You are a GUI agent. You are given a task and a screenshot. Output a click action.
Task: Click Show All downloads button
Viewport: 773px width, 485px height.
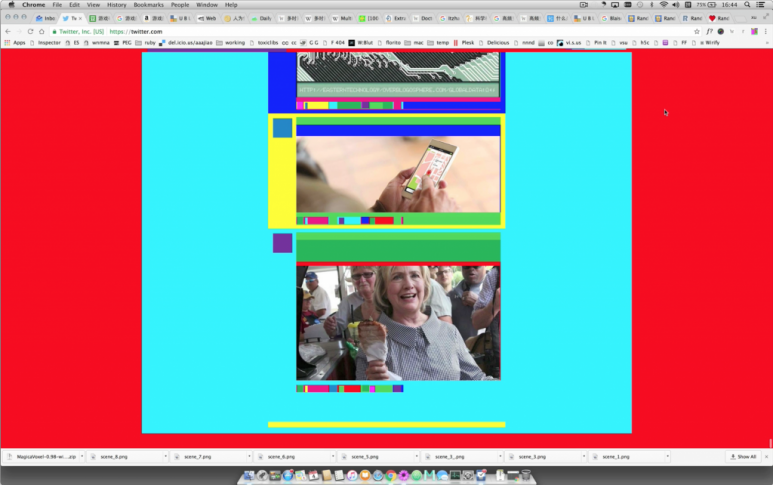(743, 456)
